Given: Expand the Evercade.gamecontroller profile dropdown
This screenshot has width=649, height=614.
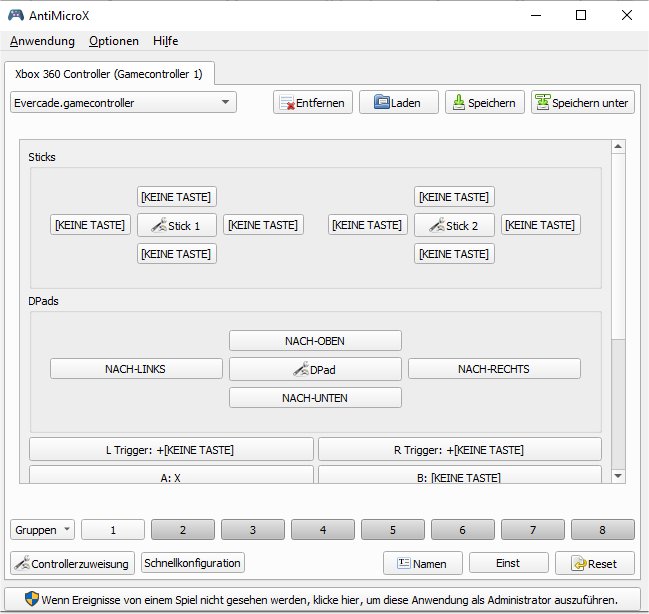Looking at the screenshot, I should coord(124,102).
